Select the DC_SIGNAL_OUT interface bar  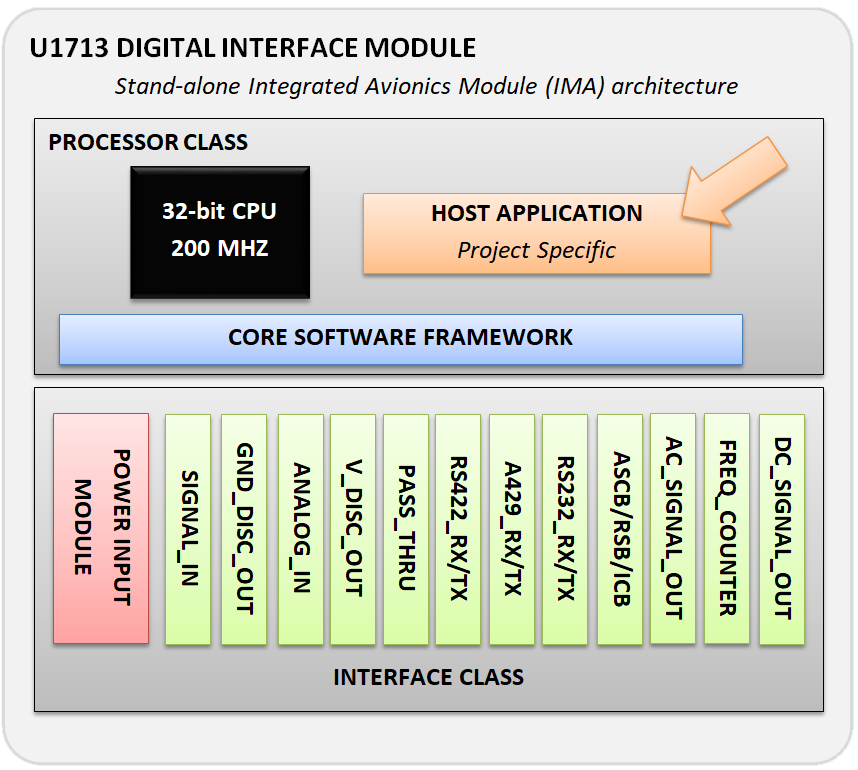click(x=782, y=529)
